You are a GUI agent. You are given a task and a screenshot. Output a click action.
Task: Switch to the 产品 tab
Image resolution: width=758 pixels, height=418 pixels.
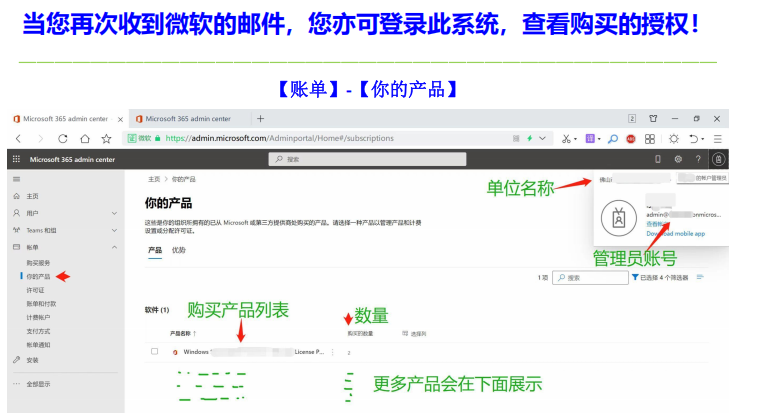tap(155, 250)
